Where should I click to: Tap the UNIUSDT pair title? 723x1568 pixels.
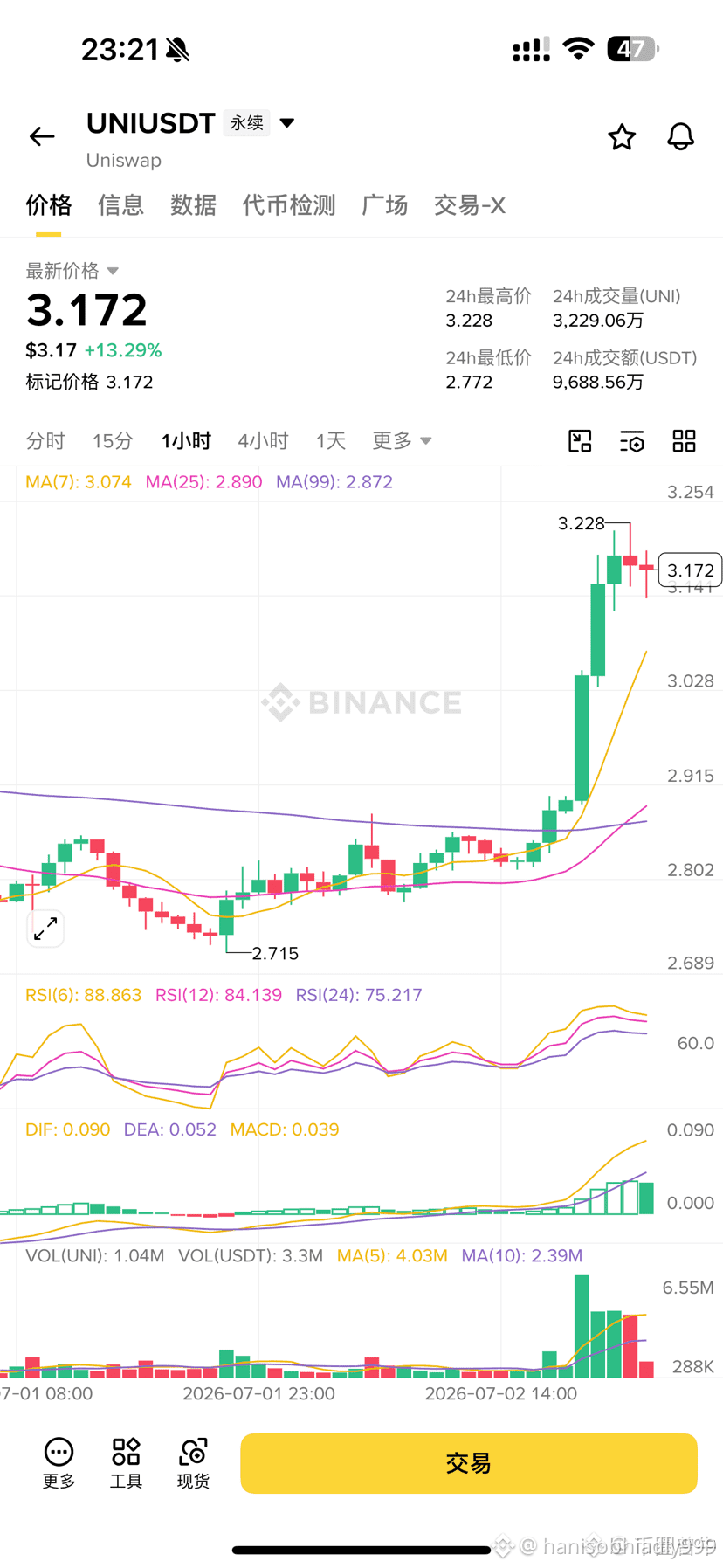151,123
